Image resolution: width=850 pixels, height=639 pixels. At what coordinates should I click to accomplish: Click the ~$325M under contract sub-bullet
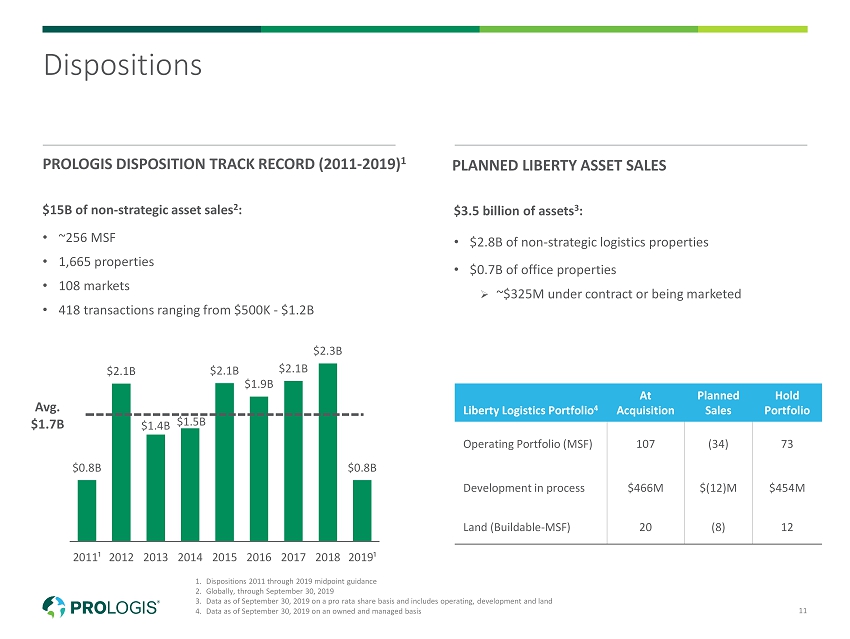click(618, 294)
